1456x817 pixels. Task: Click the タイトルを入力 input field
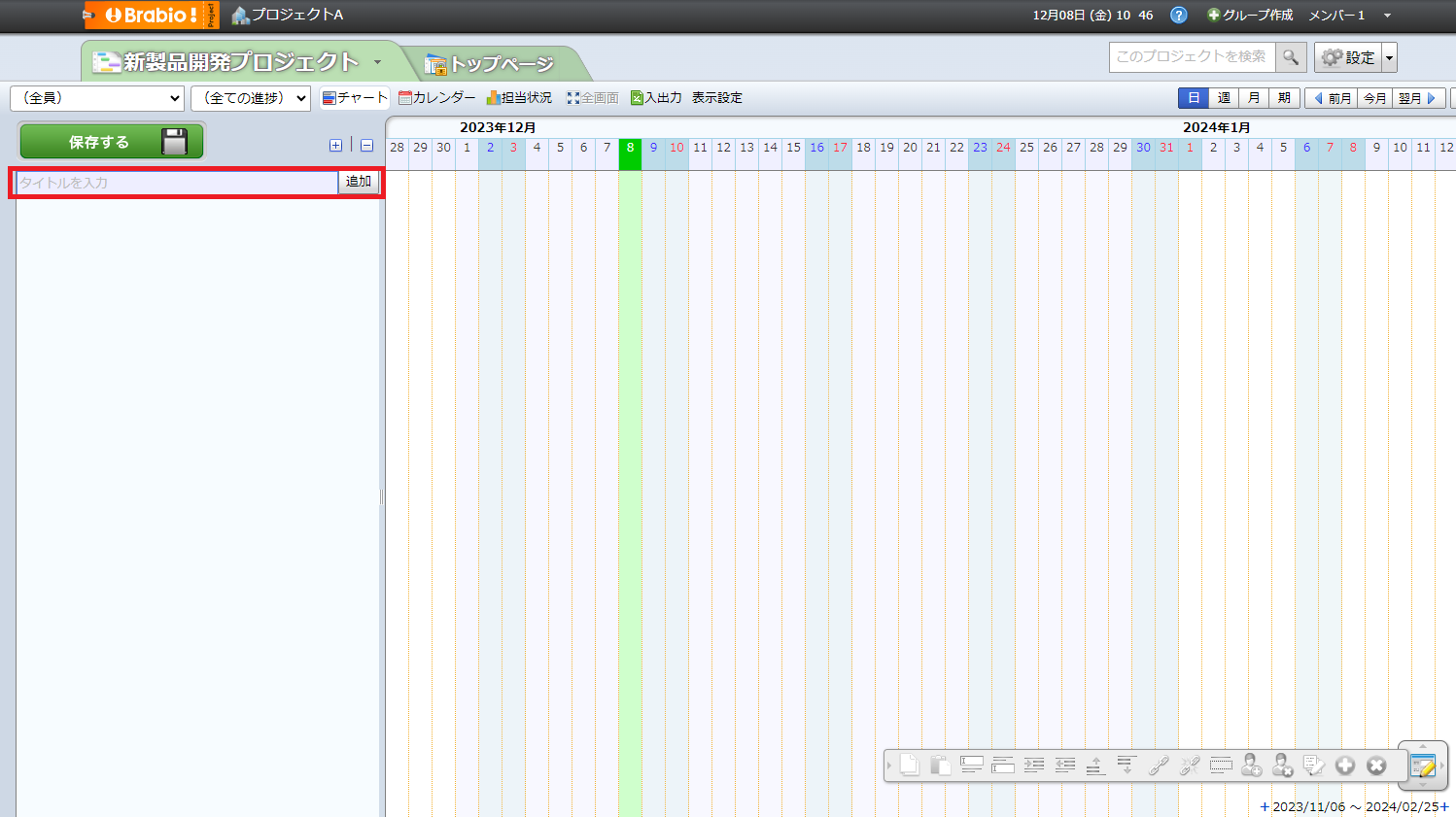point(177,183)
